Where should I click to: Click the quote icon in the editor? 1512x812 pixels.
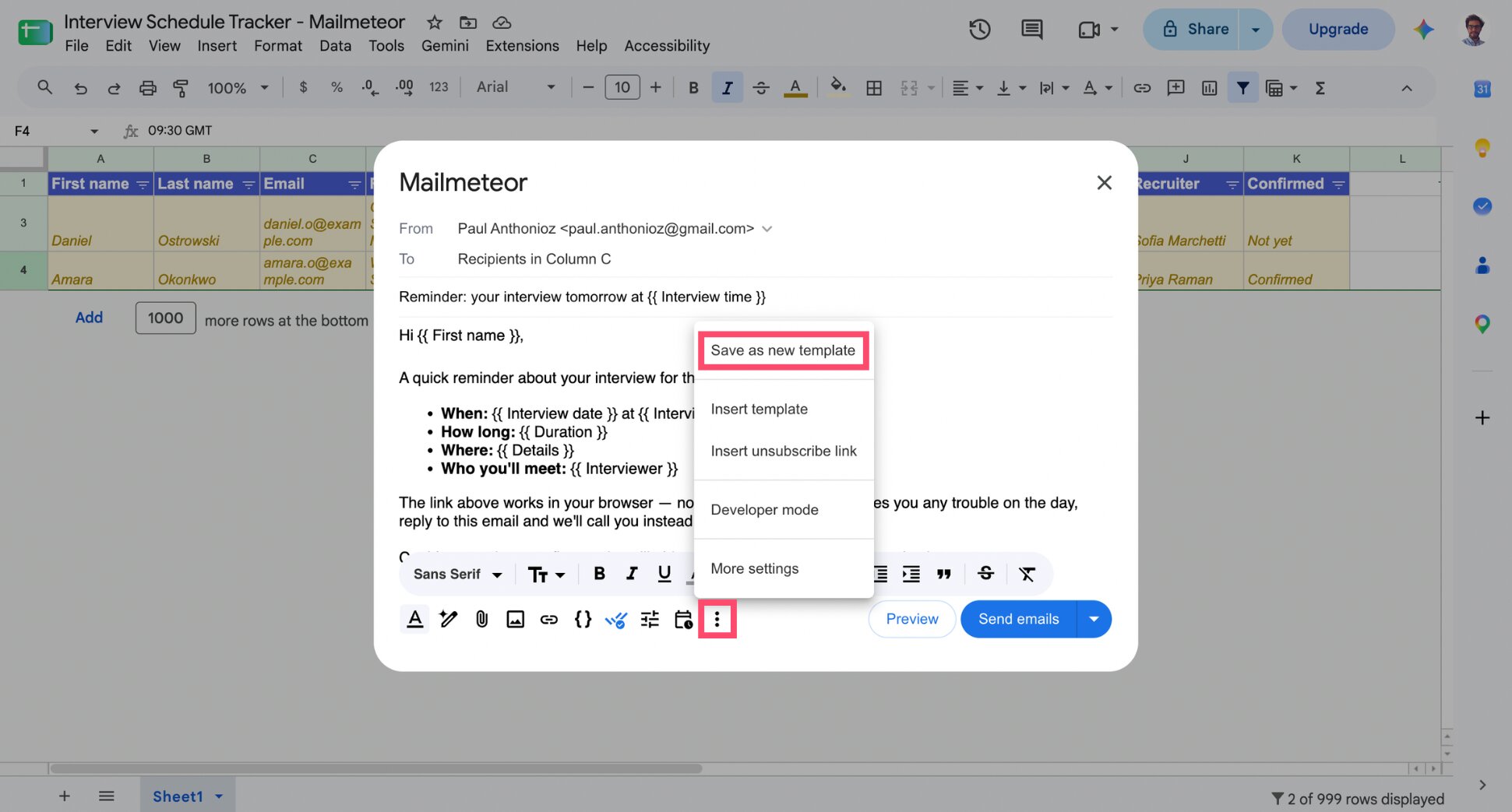tap(944, 574)
